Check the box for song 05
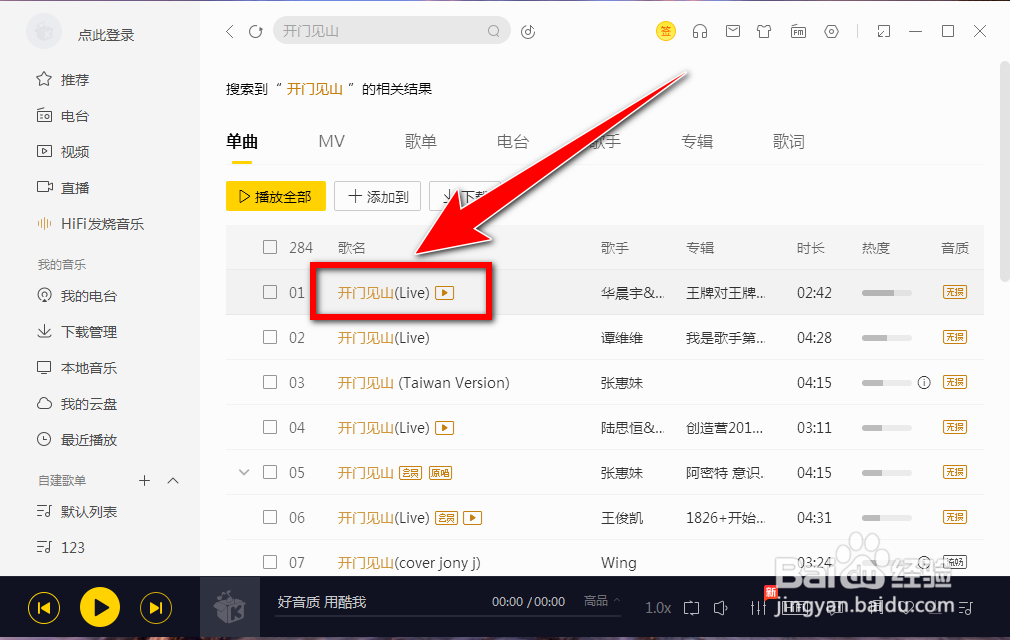This screenshot has width=1010, height=640. click(270, 473)
